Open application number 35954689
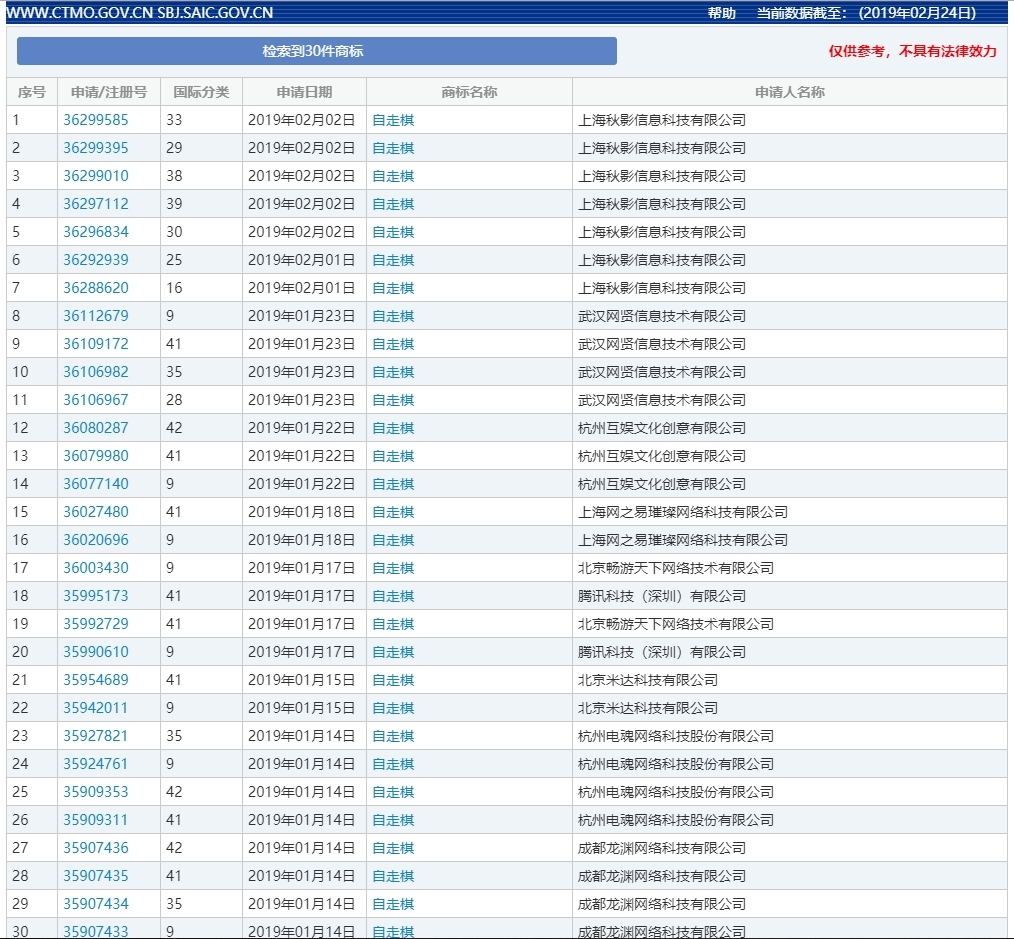The image size is (1014, 939). pyautogui.click(x=96, y=680)
